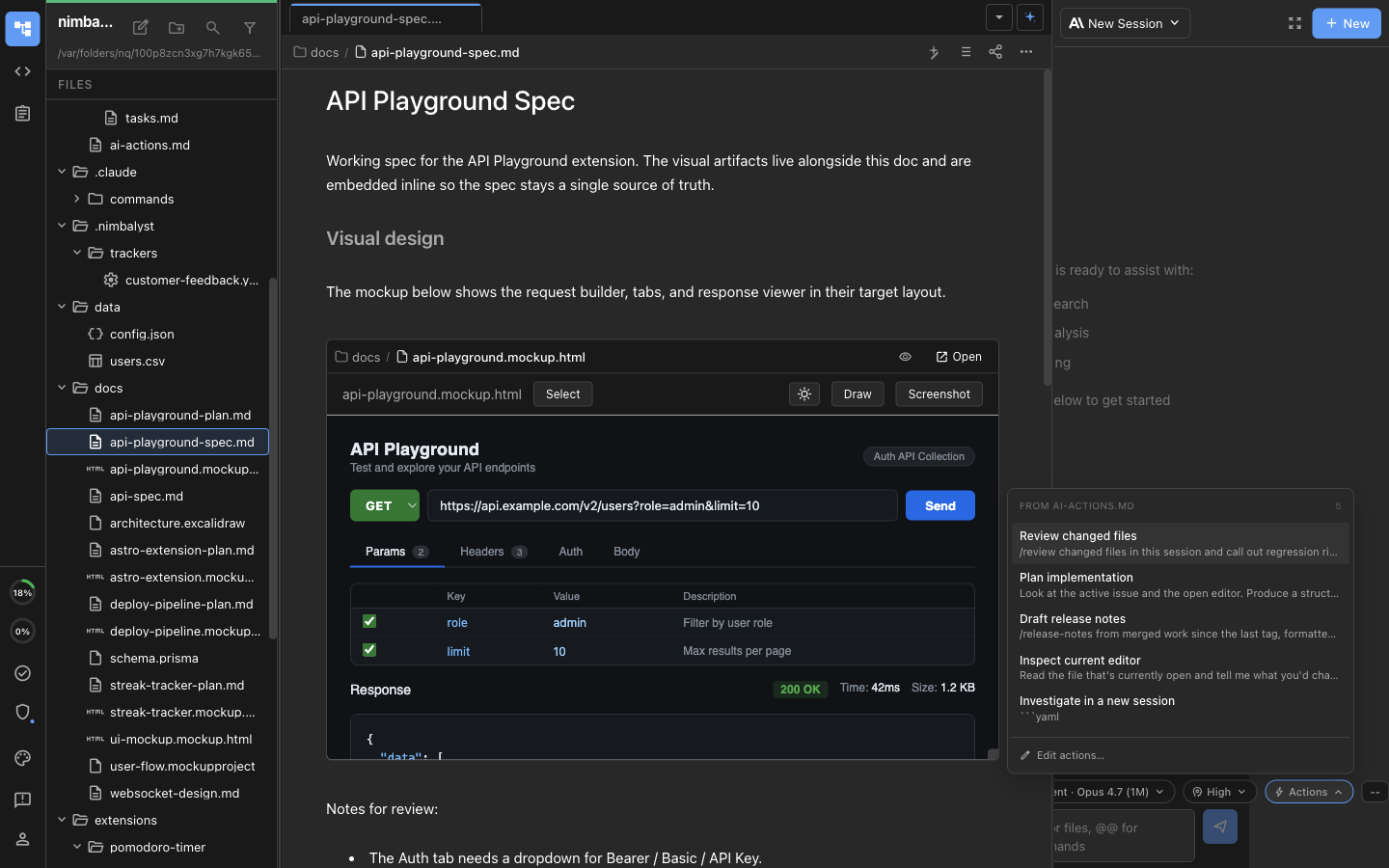
Task: Choose Plan implementation action
Action: point(1180,584)
